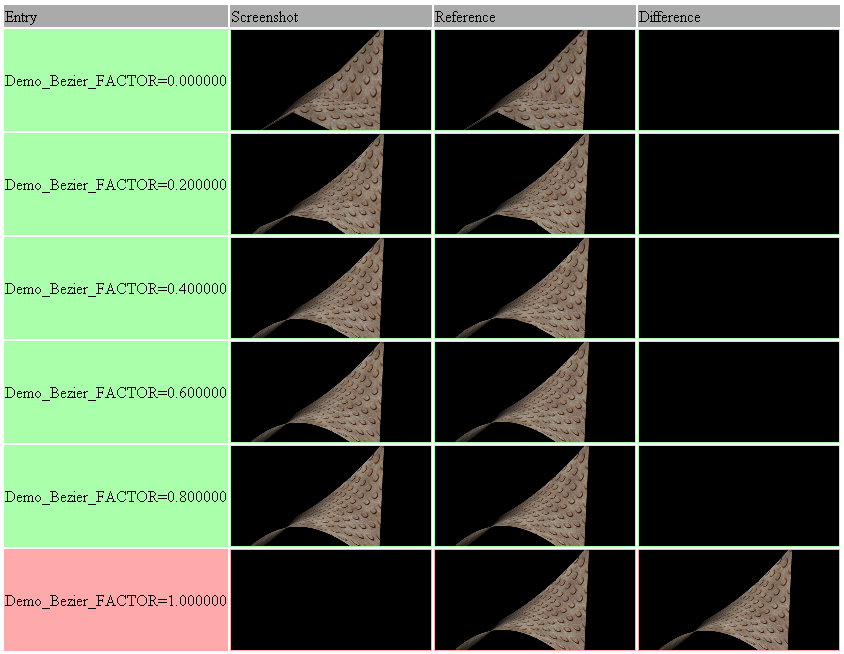Viewport: 844px width, 654px height.
Task: Select entry Demo_Bezier_FACTOR=0.600000
Action: [116, 392]
